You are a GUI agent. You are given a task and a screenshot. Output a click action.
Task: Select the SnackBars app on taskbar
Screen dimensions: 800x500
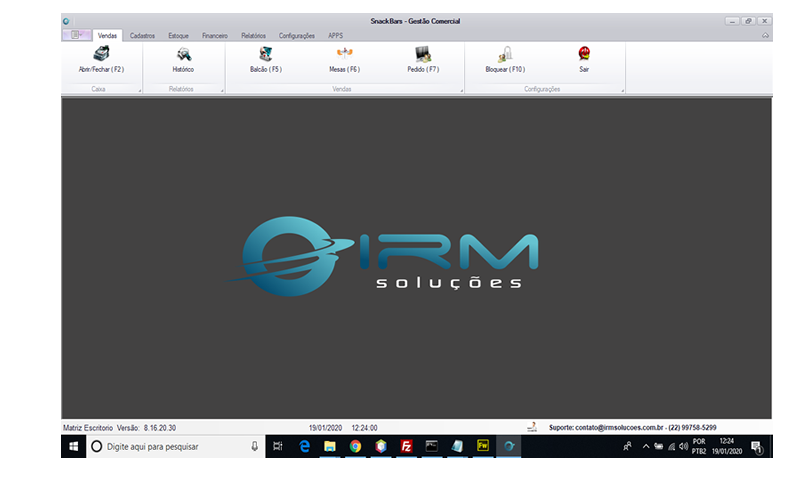(x=509, y=446)
